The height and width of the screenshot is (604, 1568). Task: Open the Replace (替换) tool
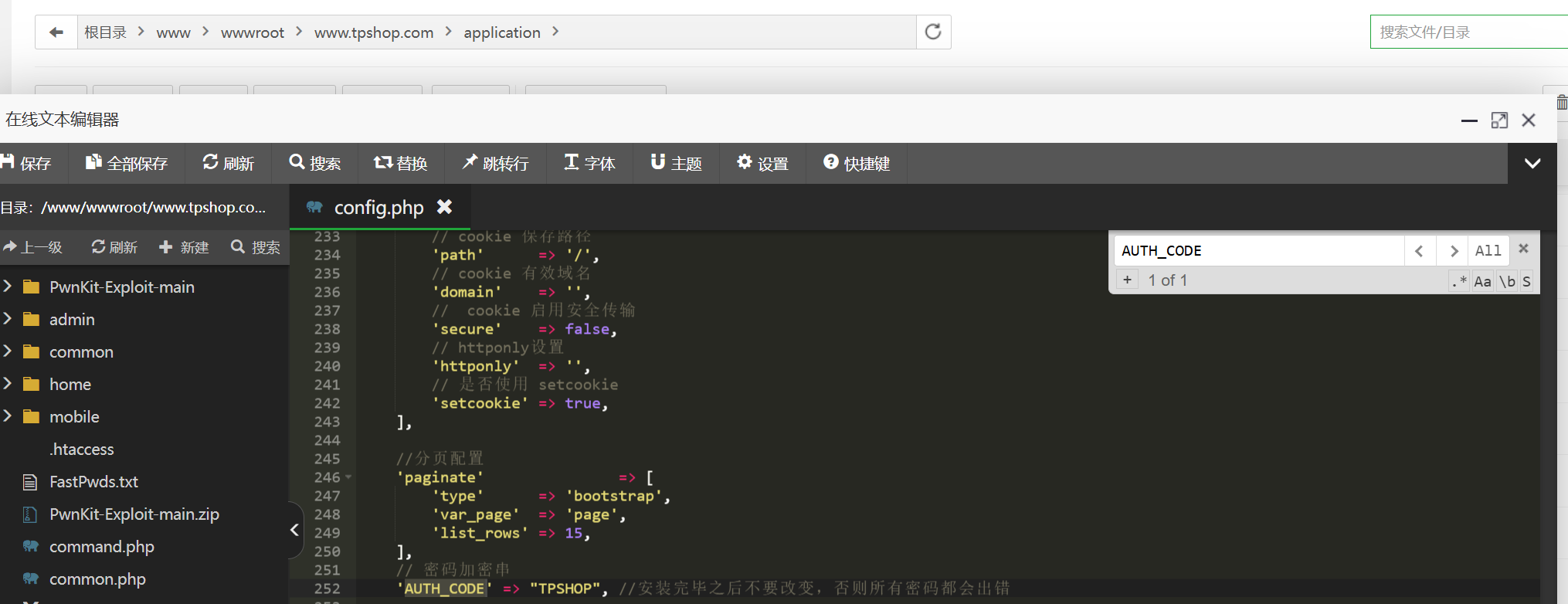[x=400, y=163]
